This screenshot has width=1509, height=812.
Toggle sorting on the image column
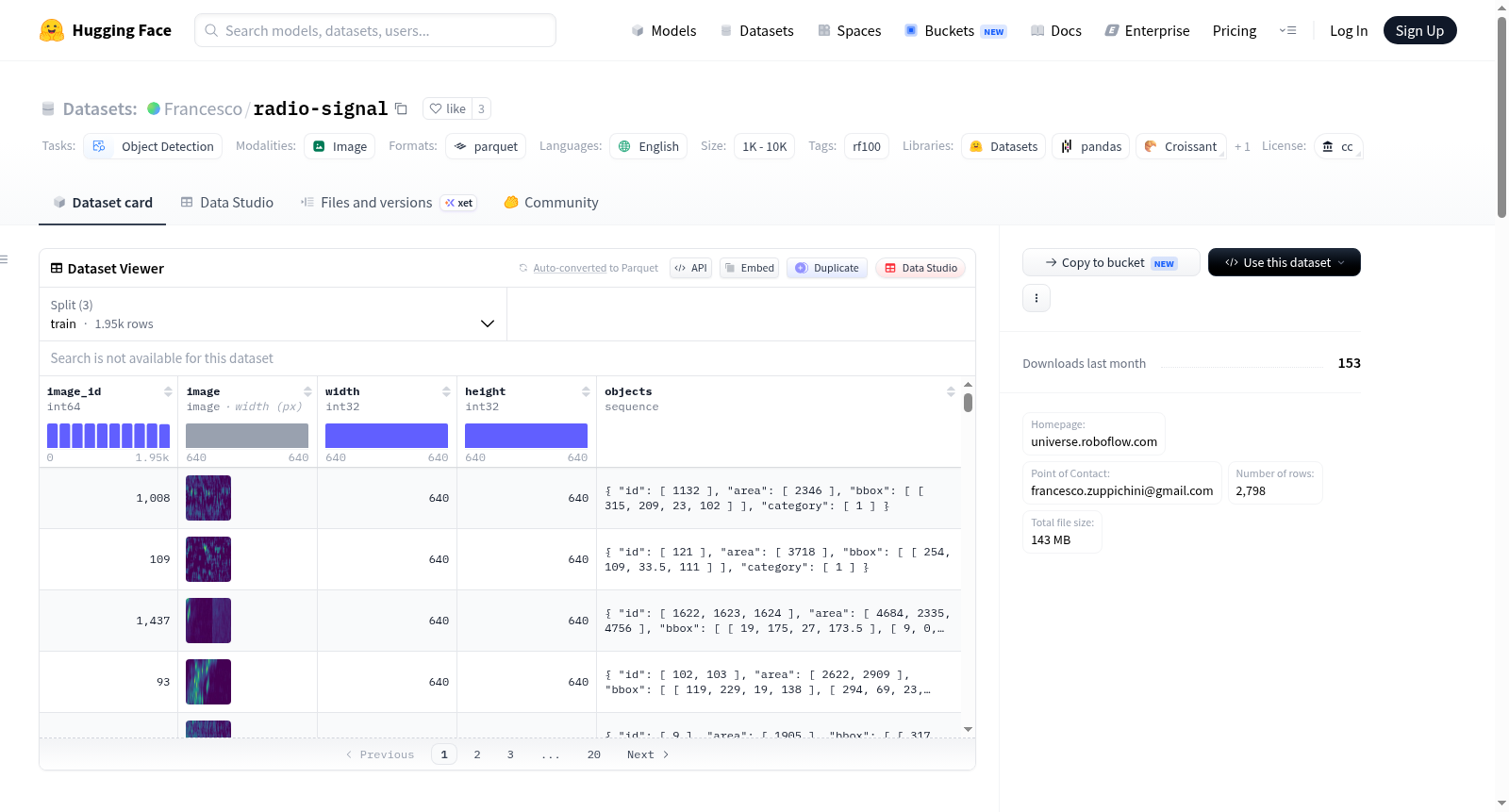pyautogui.click(x=307, y=391)
